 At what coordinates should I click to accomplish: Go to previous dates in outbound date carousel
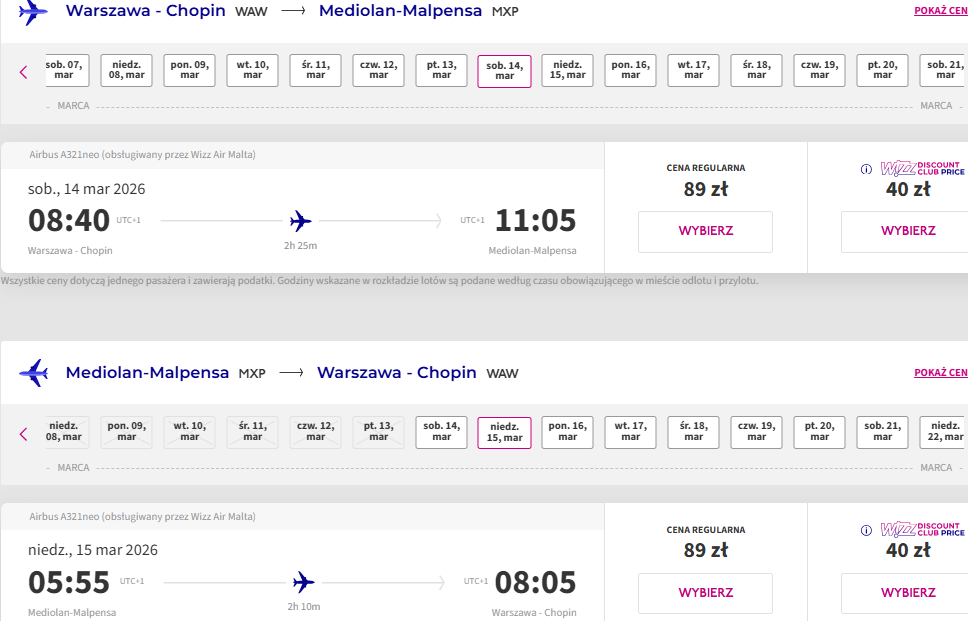click(23, 72)
